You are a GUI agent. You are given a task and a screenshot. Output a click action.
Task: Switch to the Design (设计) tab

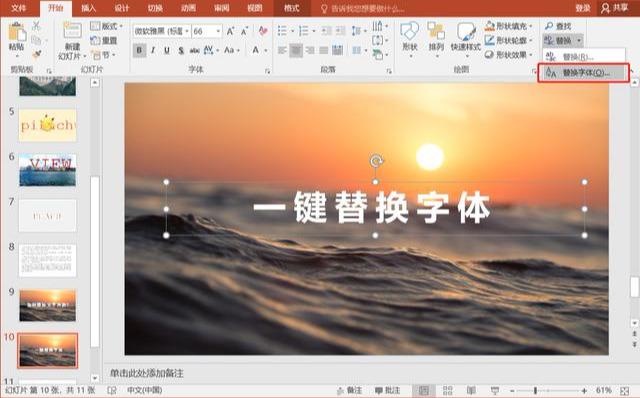coord(122,8)
